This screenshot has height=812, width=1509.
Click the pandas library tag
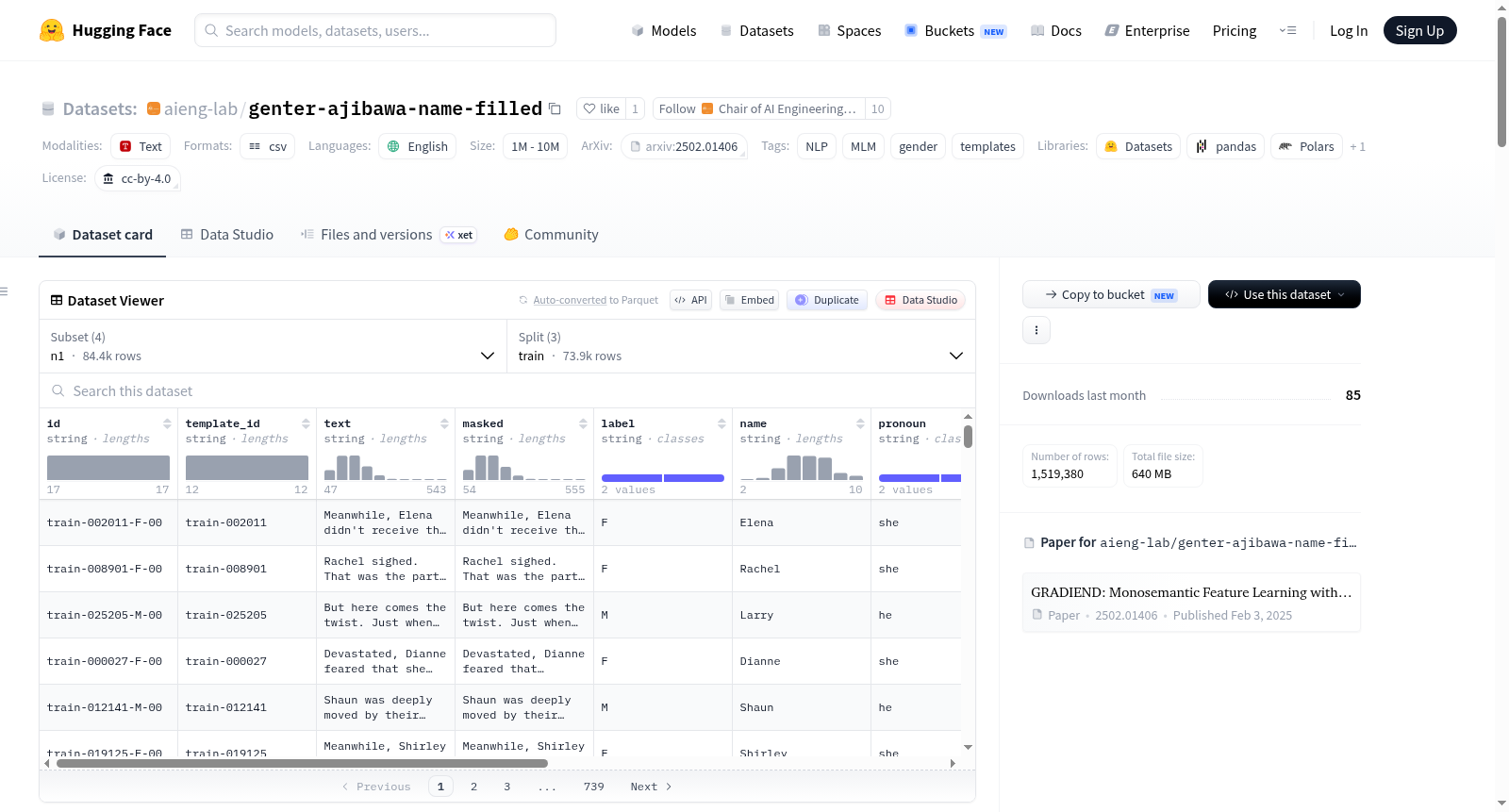click(1226, 146)
